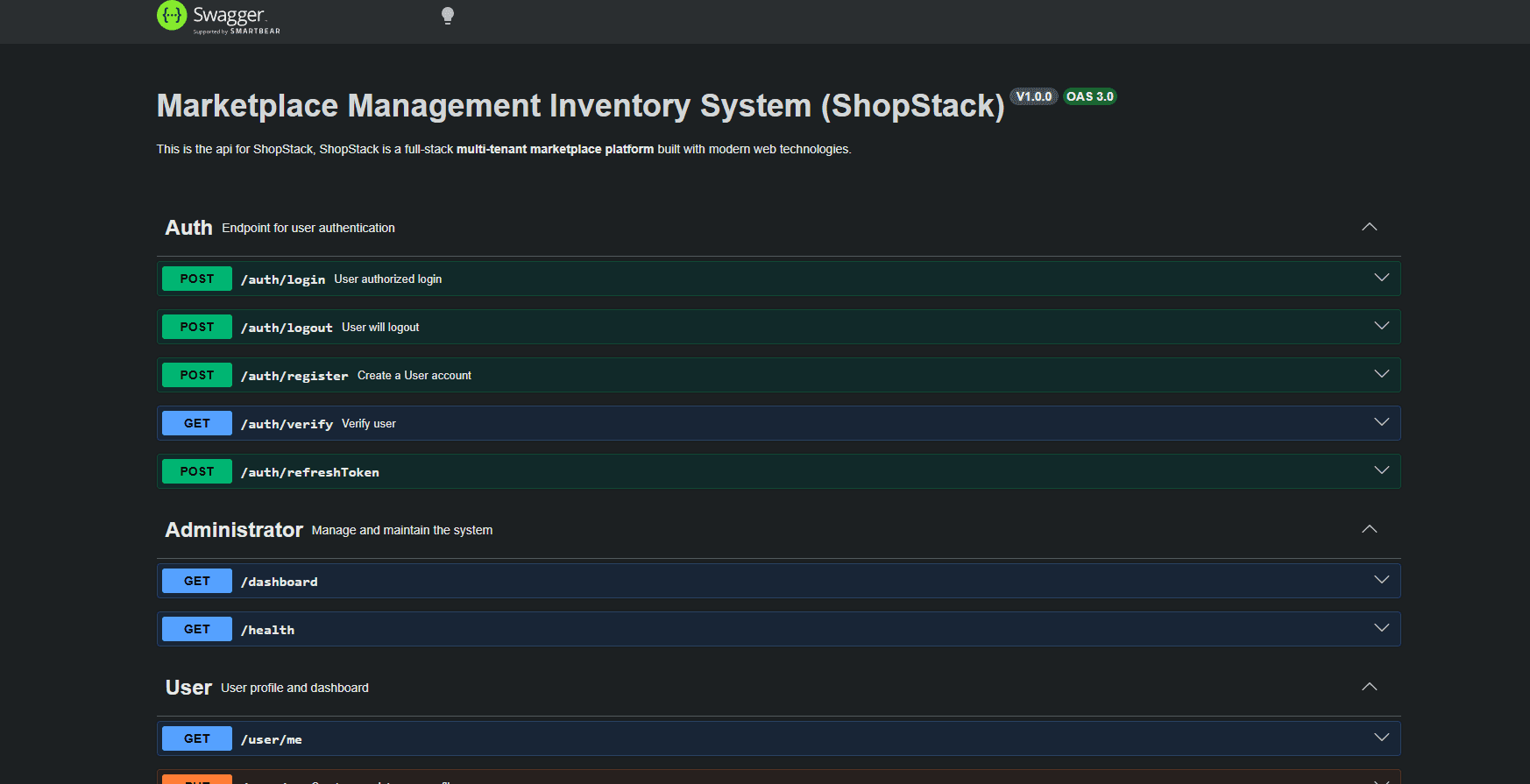Click the GET badge for /user/me
Image resolution: width=1530 pixels, height=784 pixels.
coord(197,738)
